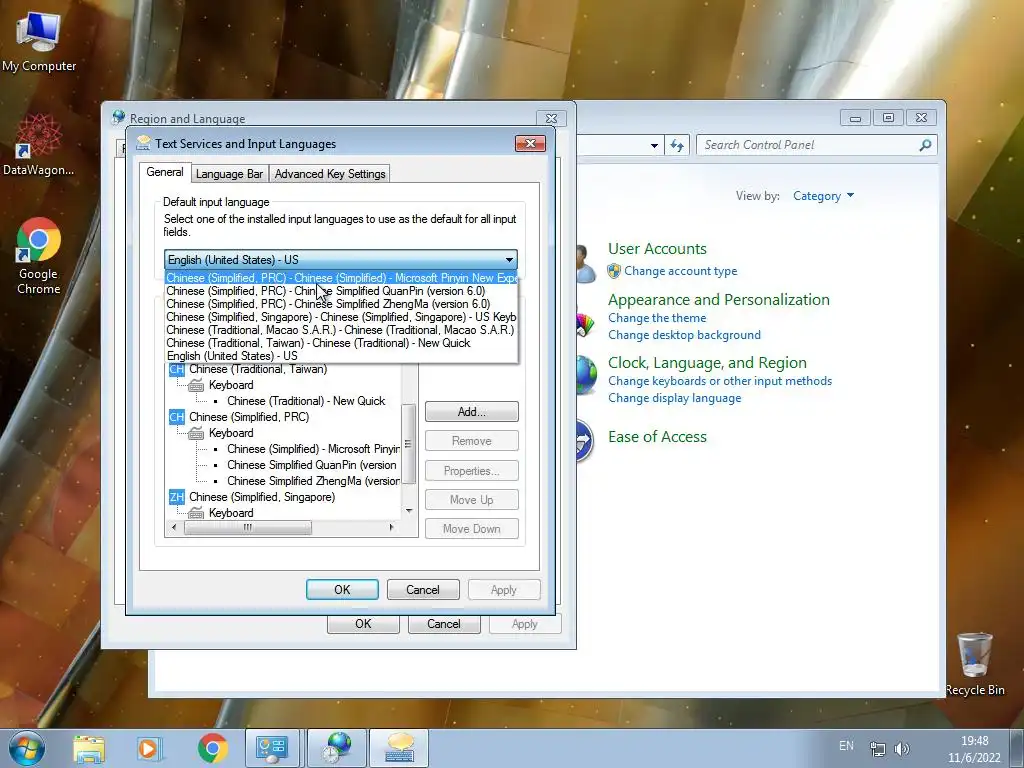The height and width of the screenshot is (768, 1024).
Task: Open network status tray icon
Action: click(x=878, y=748)
